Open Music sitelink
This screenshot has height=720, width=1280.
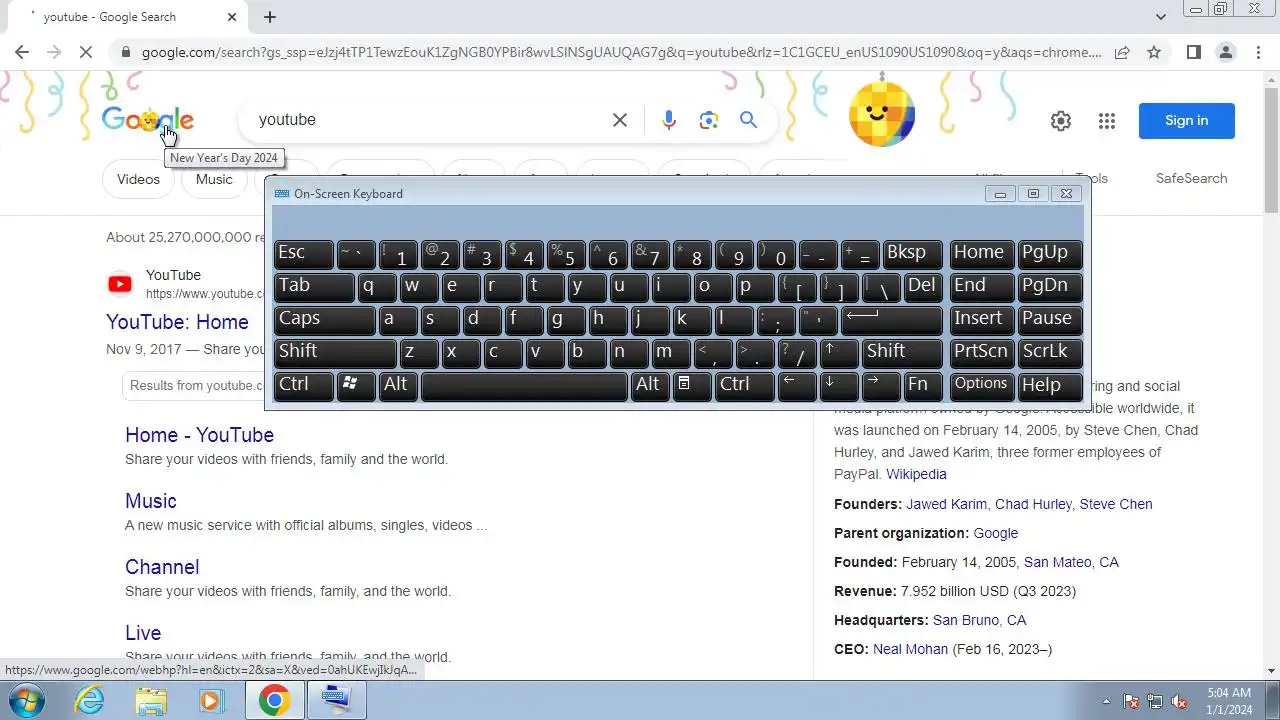click(150, 501)
